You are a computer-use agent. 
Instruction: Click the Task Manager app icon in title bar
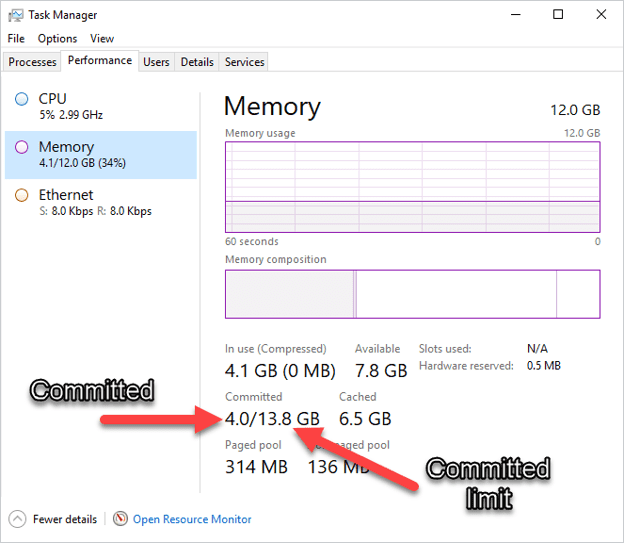click(16, 15)
